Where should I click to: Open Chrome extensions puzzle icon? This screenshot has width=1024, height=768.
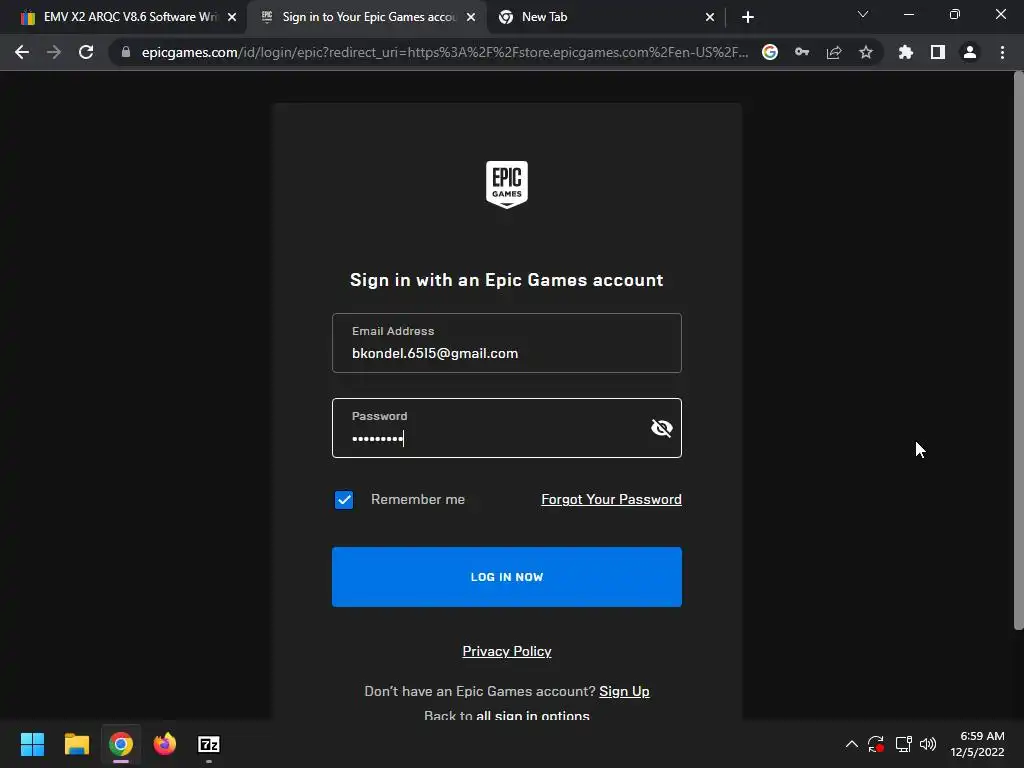906,52
